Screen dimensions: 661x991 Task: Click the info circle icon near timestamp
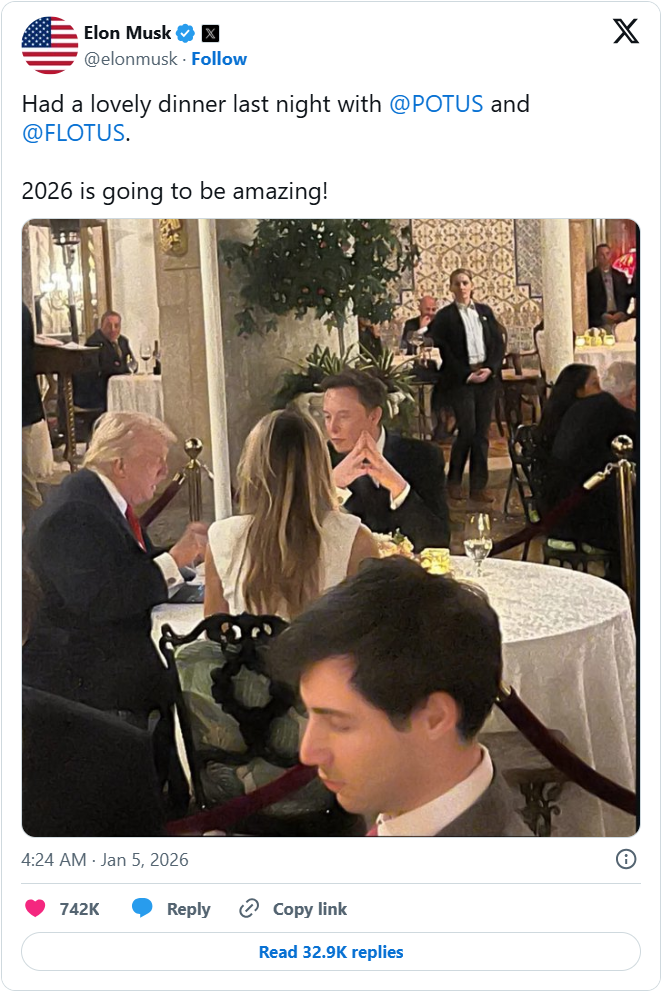[x=626, y=859]
